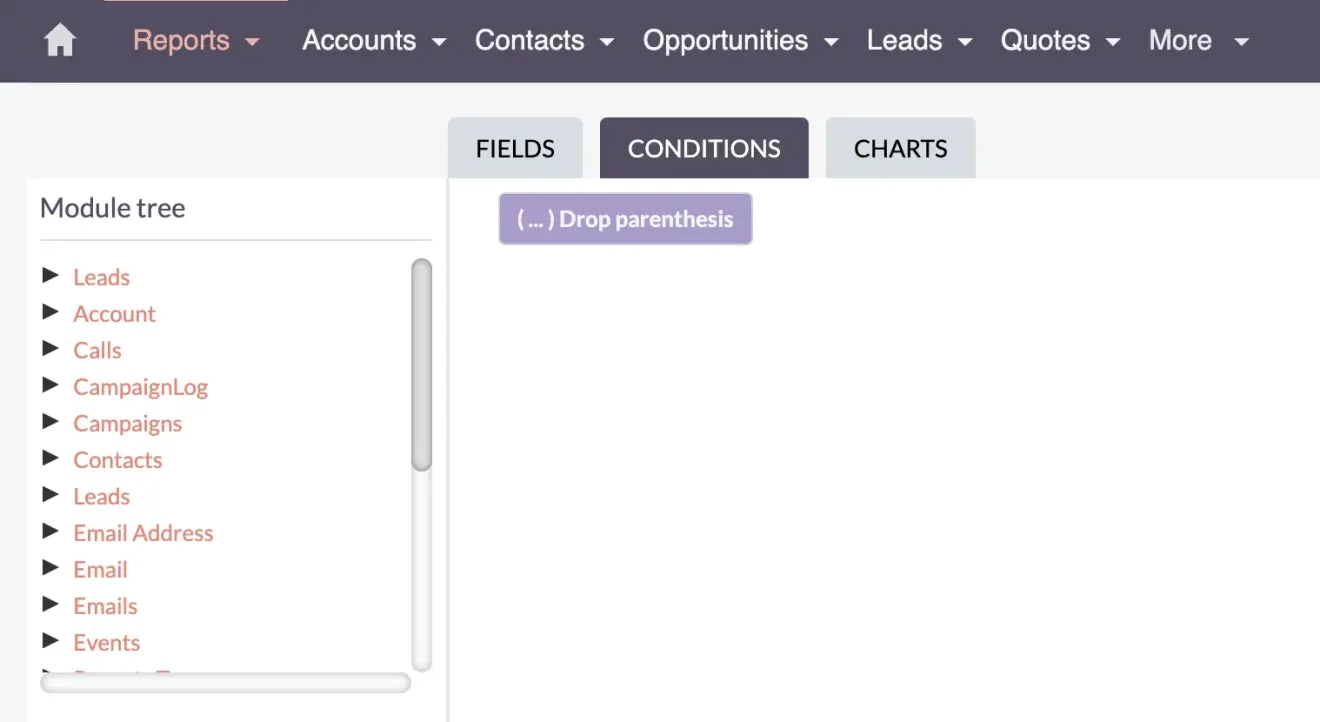Screen dimensions: 1320x722
Task: Expand the CampaignLog node
Action: [x=51, y=385]
